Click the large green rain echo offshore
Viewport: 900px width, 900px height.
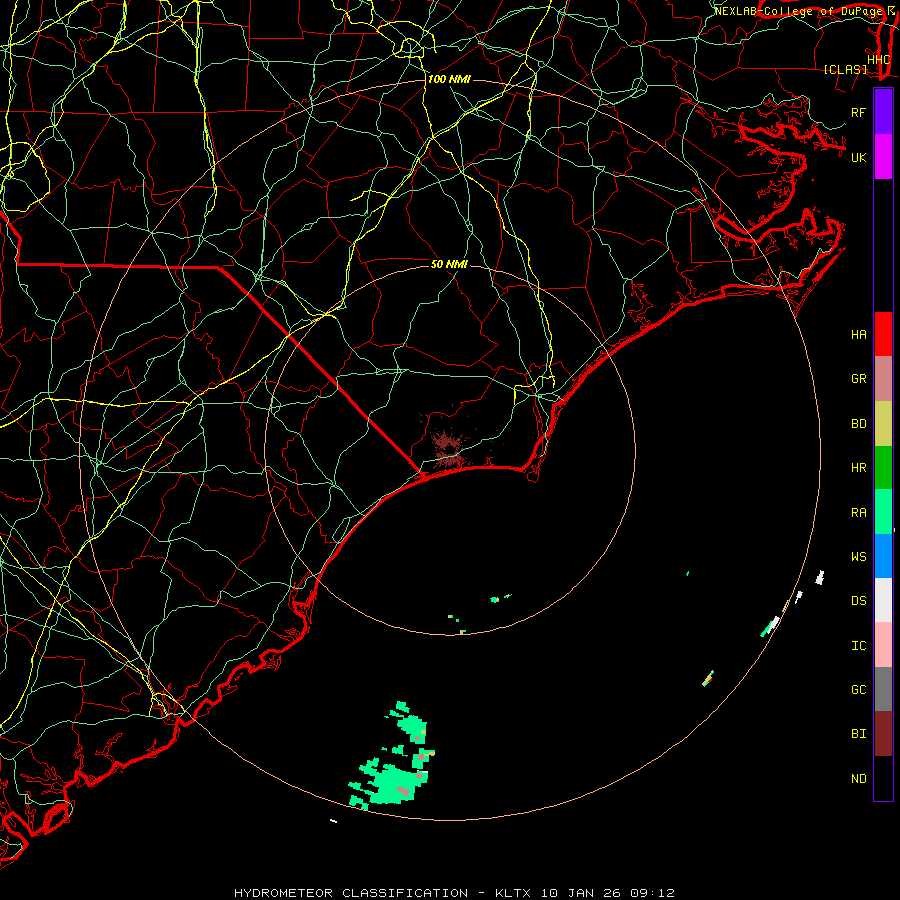(393, 783)
